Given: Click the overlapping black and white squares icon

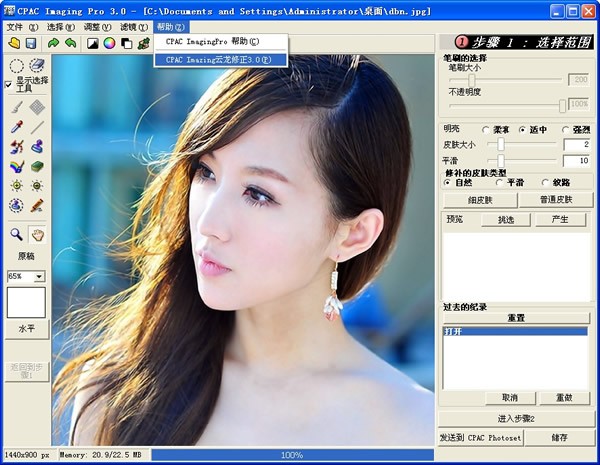Looking at the screenshot, I should [127, 43].
